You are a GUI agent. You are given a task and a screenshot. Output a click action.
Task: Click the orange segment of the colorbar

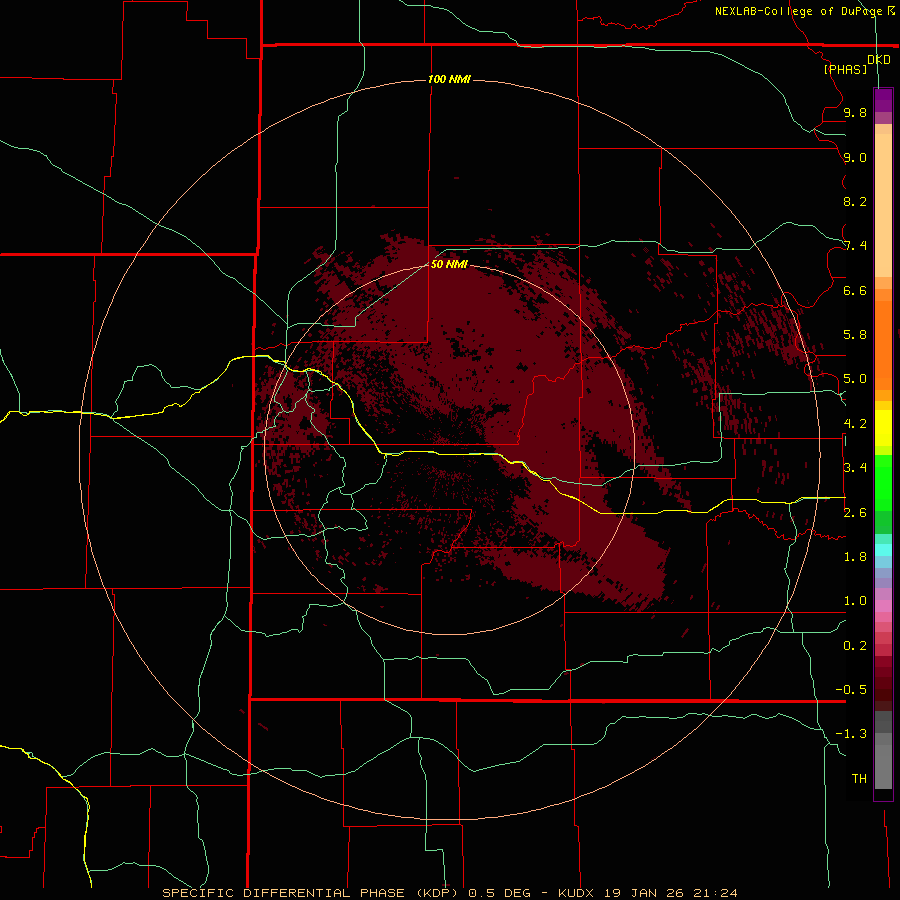pyautogui.click(x=883, y=345)
